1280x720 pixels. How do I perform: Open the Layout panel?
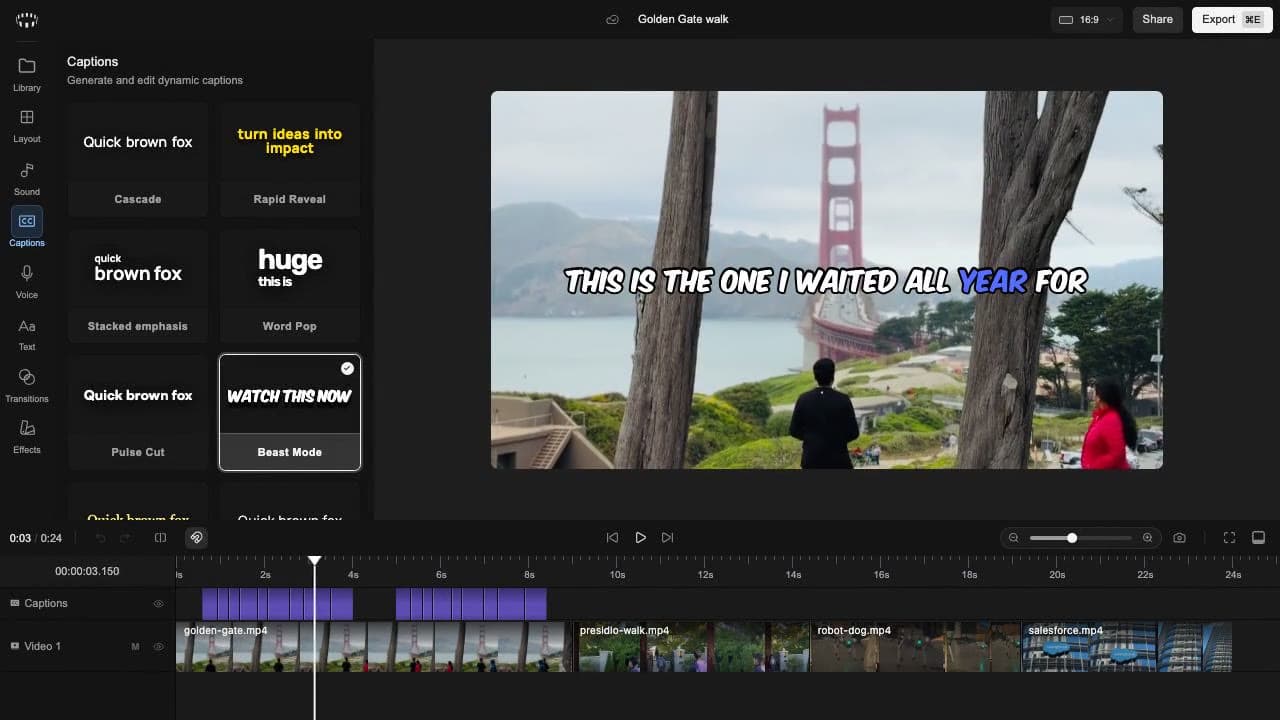click(x=27, y=126)
